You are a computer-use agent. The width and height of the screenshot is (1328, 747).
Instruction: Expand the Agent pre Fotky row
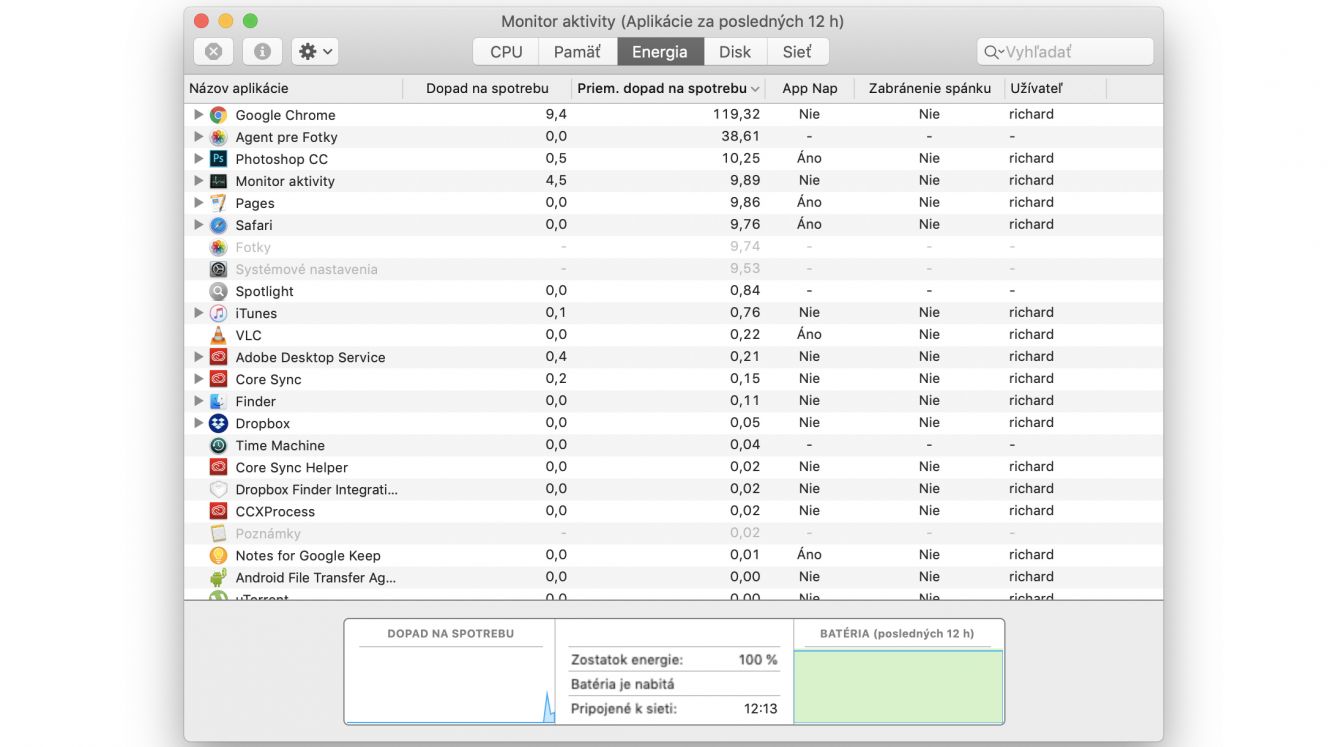coord(198,137)
